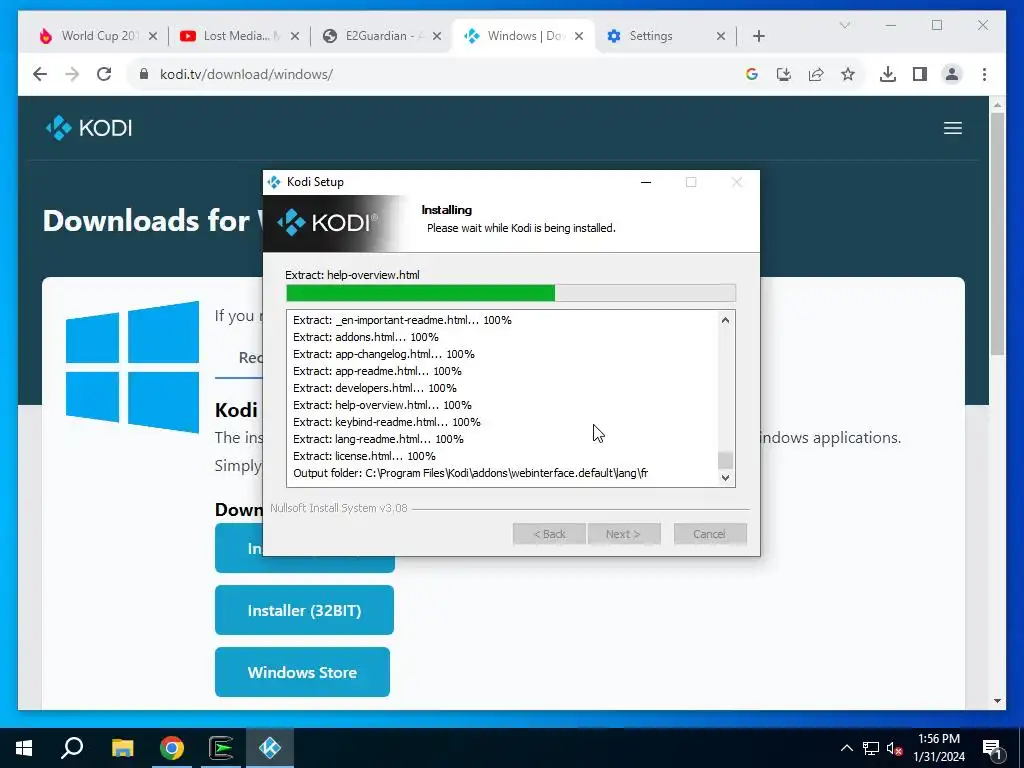The height and width of the screenshot is (768, 1024).
Task: Select 'Extract: lang-readme.html... 100%' log line
Action: pyautogui.click(x=378, y=439)
